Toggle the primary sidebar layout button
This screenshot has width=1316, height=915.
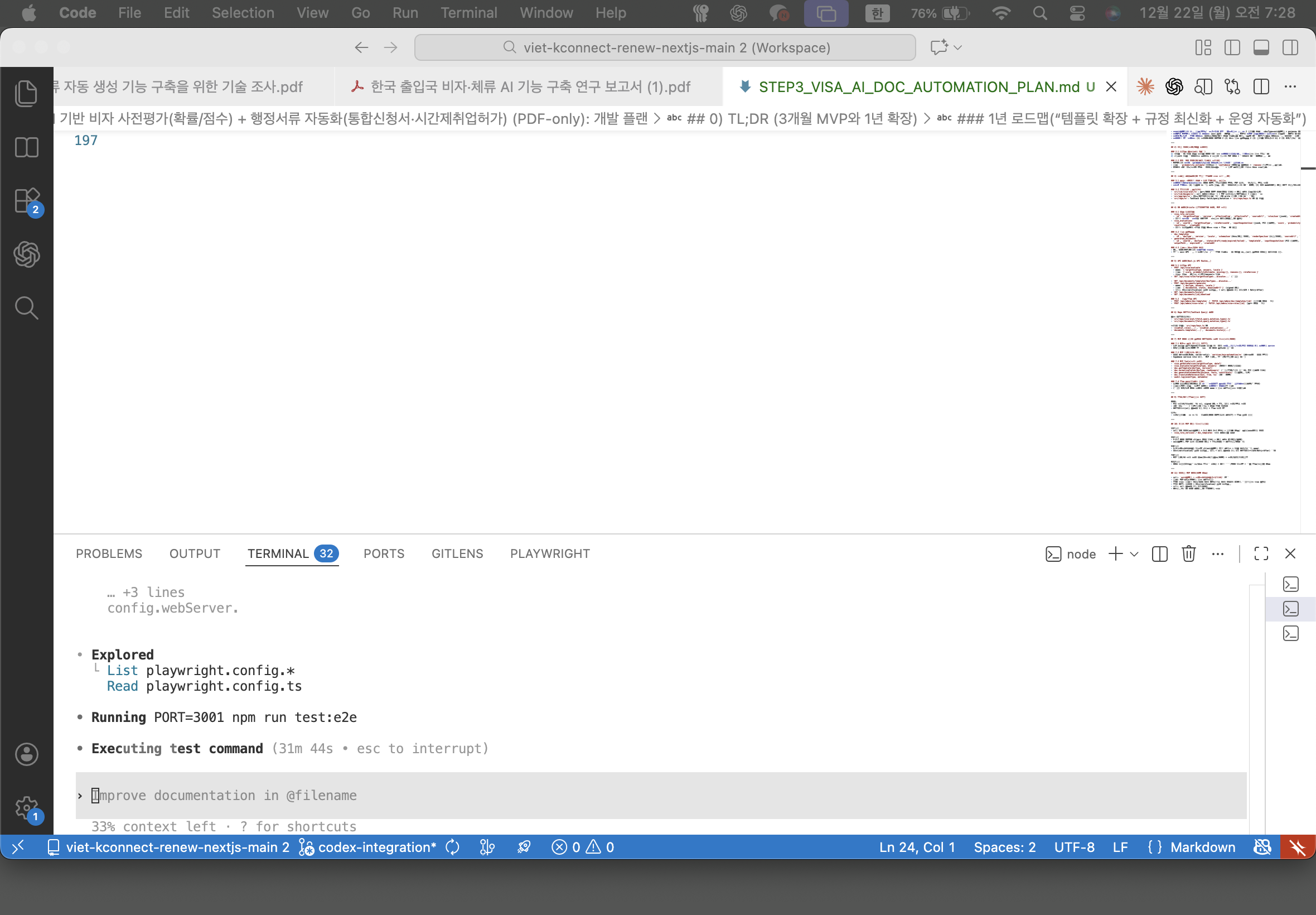click(x=1232, y=47)
